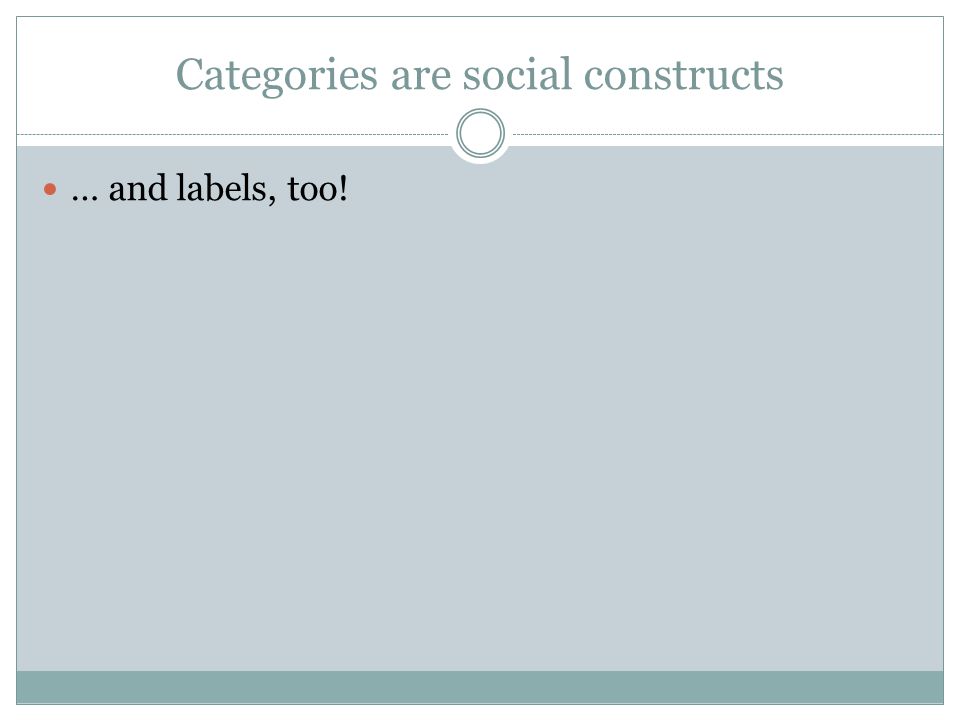Viewport: 960px width, 720px height.
Task: Click the white title header background
Action: coord(480,37)
